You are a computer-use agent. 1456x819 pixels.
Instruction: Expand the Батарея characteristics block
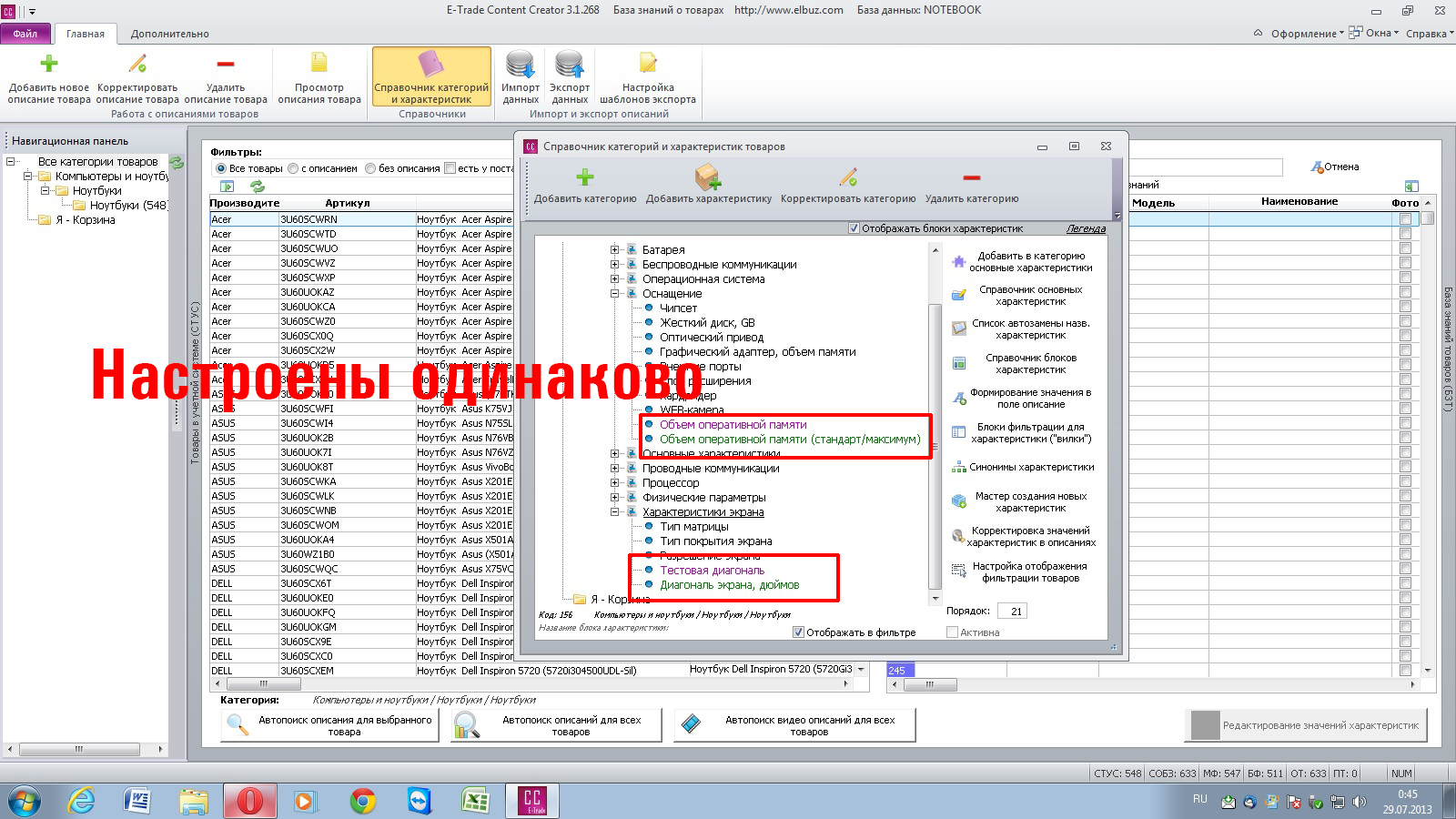pos(615,250)
